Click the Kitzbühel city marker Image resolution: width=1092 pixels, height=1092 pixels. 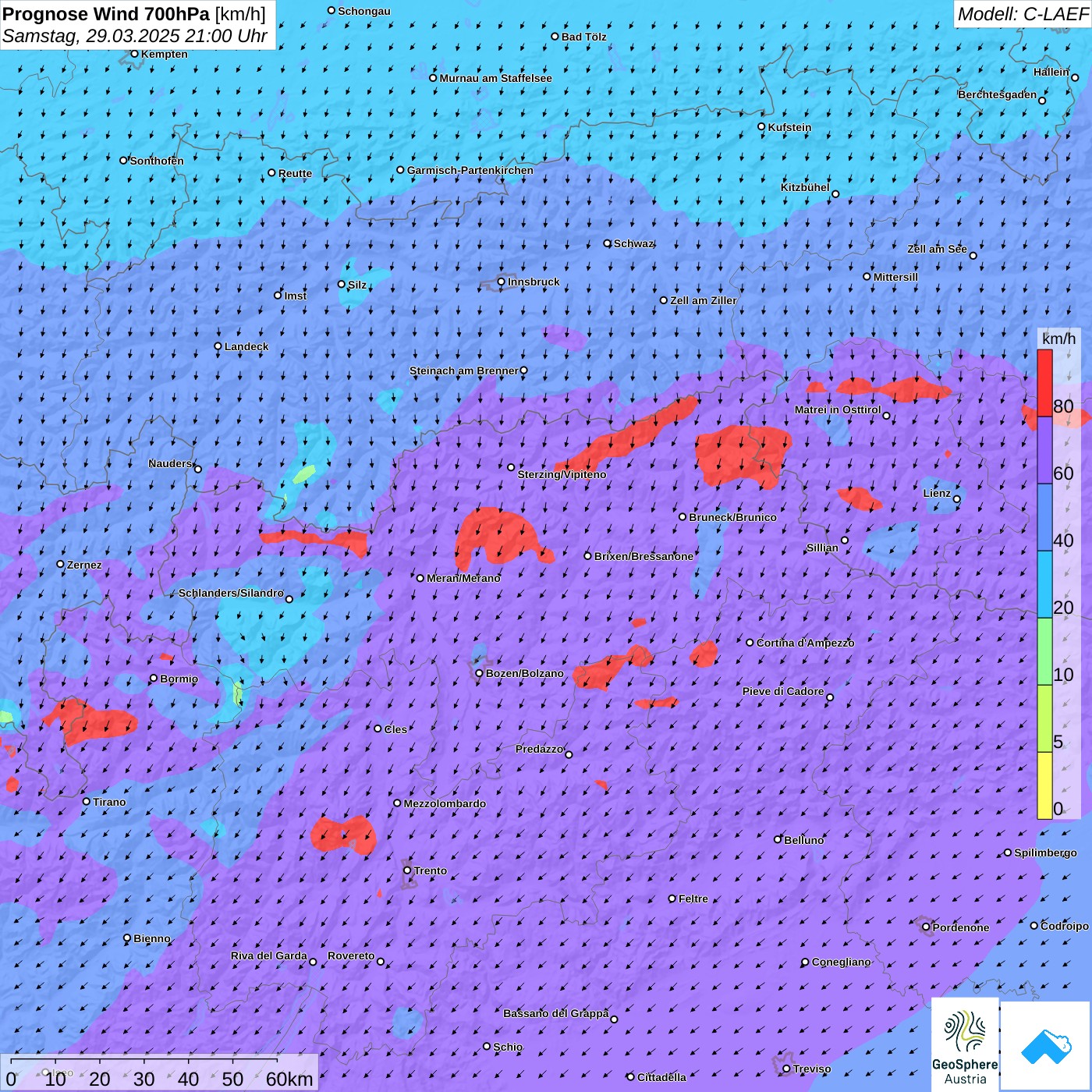(835, 194)
